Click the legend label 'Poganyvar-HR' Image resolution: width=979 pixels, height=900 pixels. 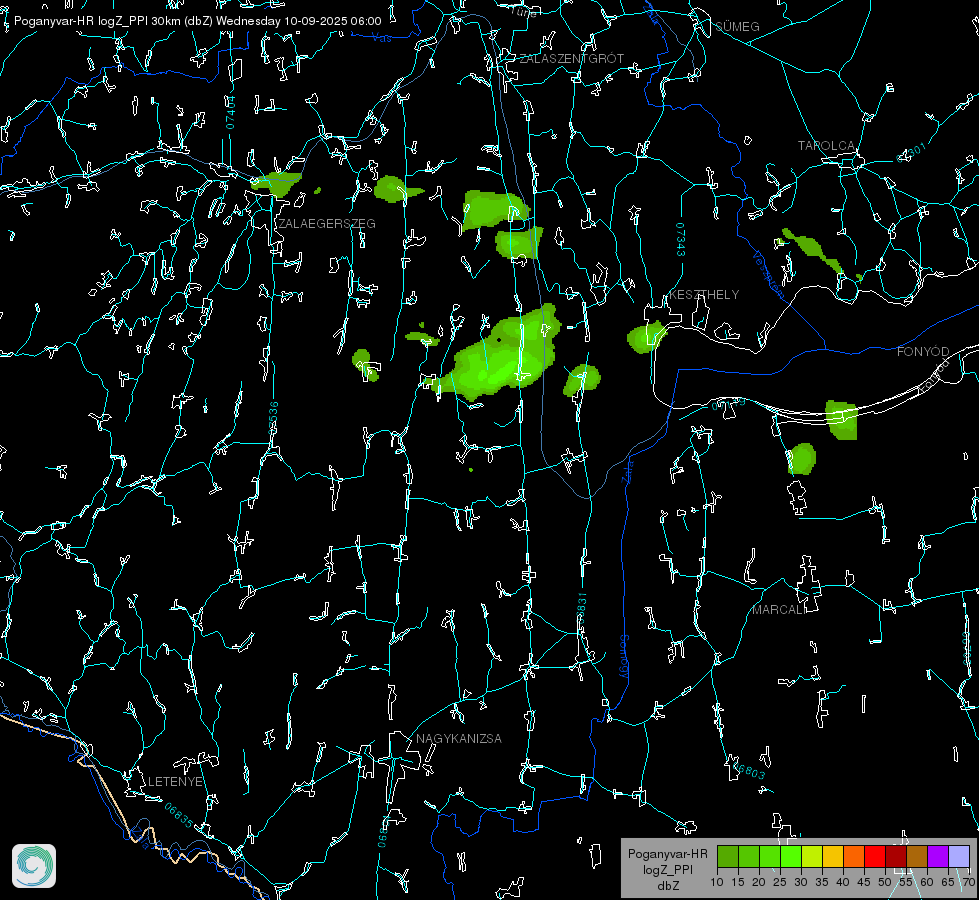[667, 853]
